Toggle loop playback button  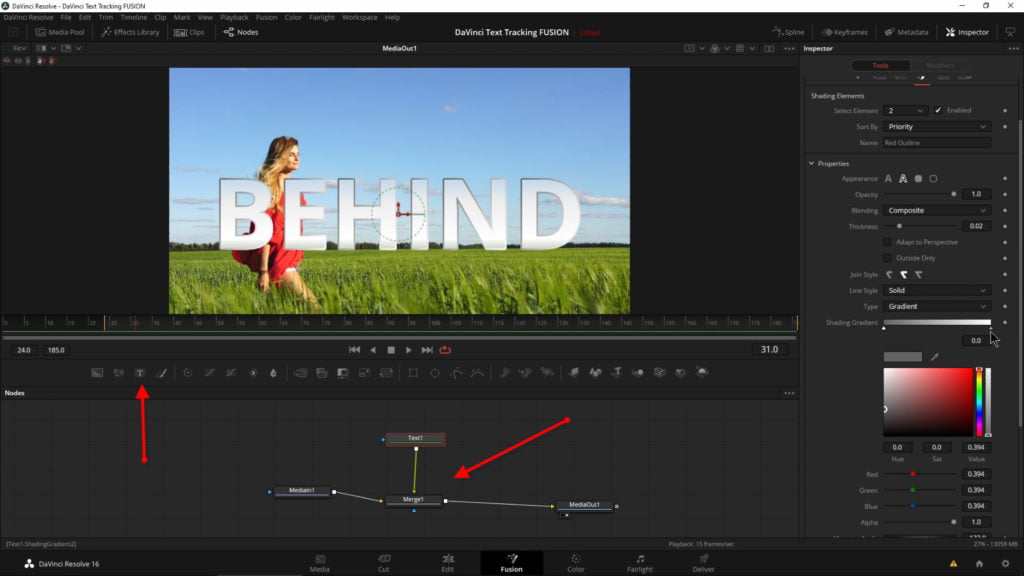pos(445,350)
